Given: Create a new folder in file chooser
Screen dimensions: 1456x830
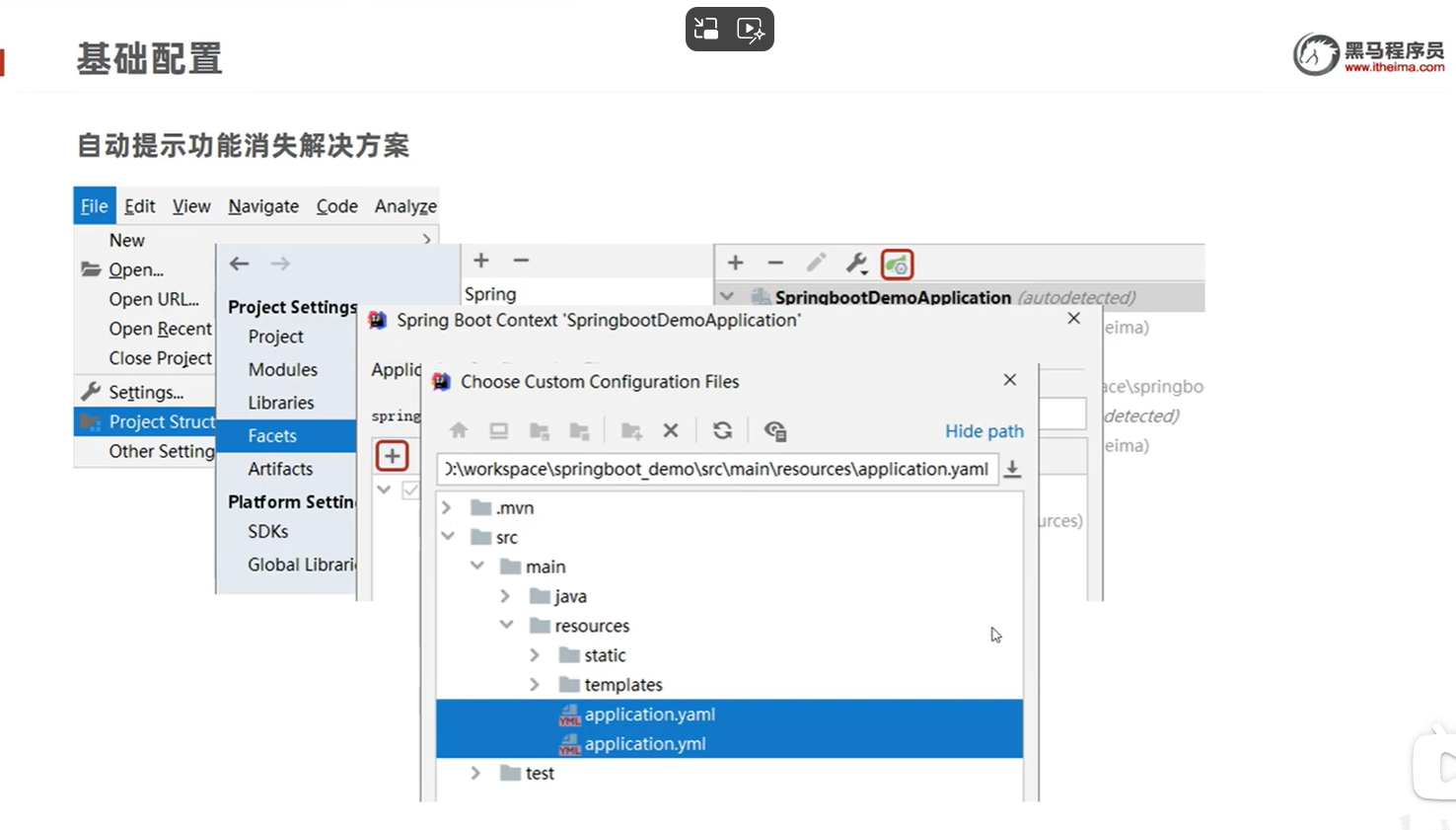Looking at the screenshot, I should 631,431.
